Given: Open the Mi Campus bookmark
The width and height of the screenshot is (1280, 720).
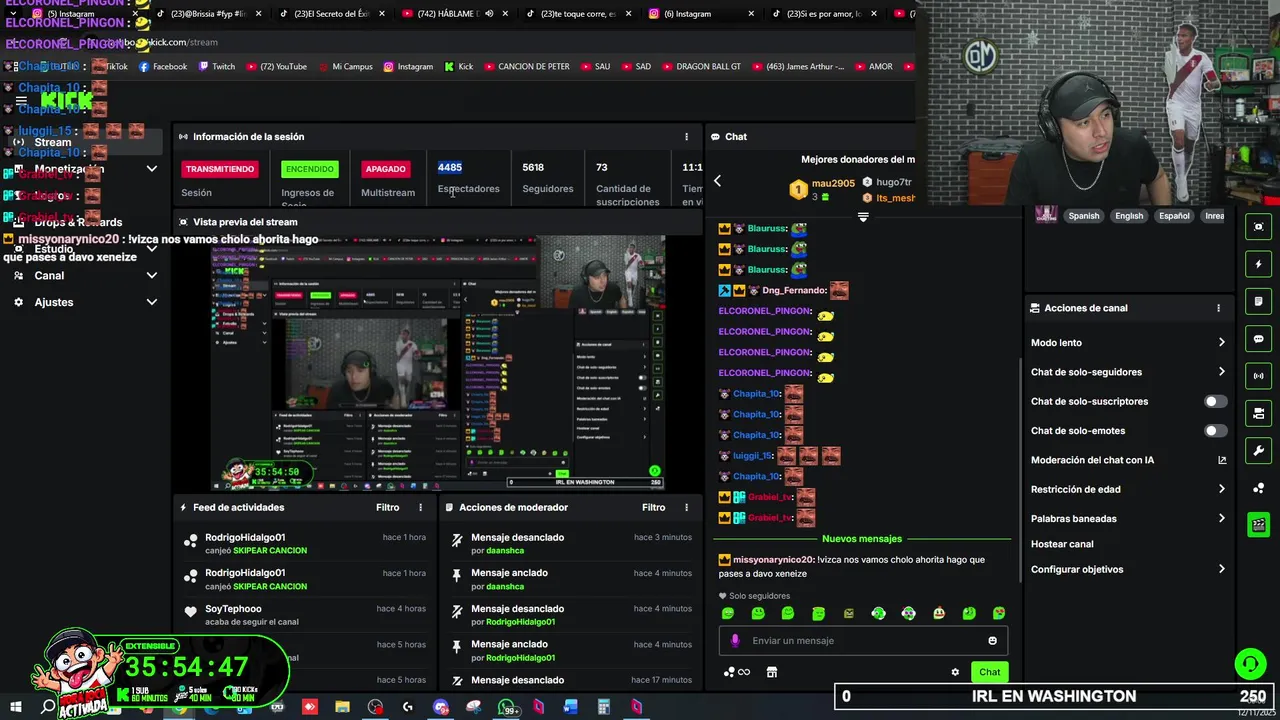Looking at the screenshot, I should click(x=345, y=67).
